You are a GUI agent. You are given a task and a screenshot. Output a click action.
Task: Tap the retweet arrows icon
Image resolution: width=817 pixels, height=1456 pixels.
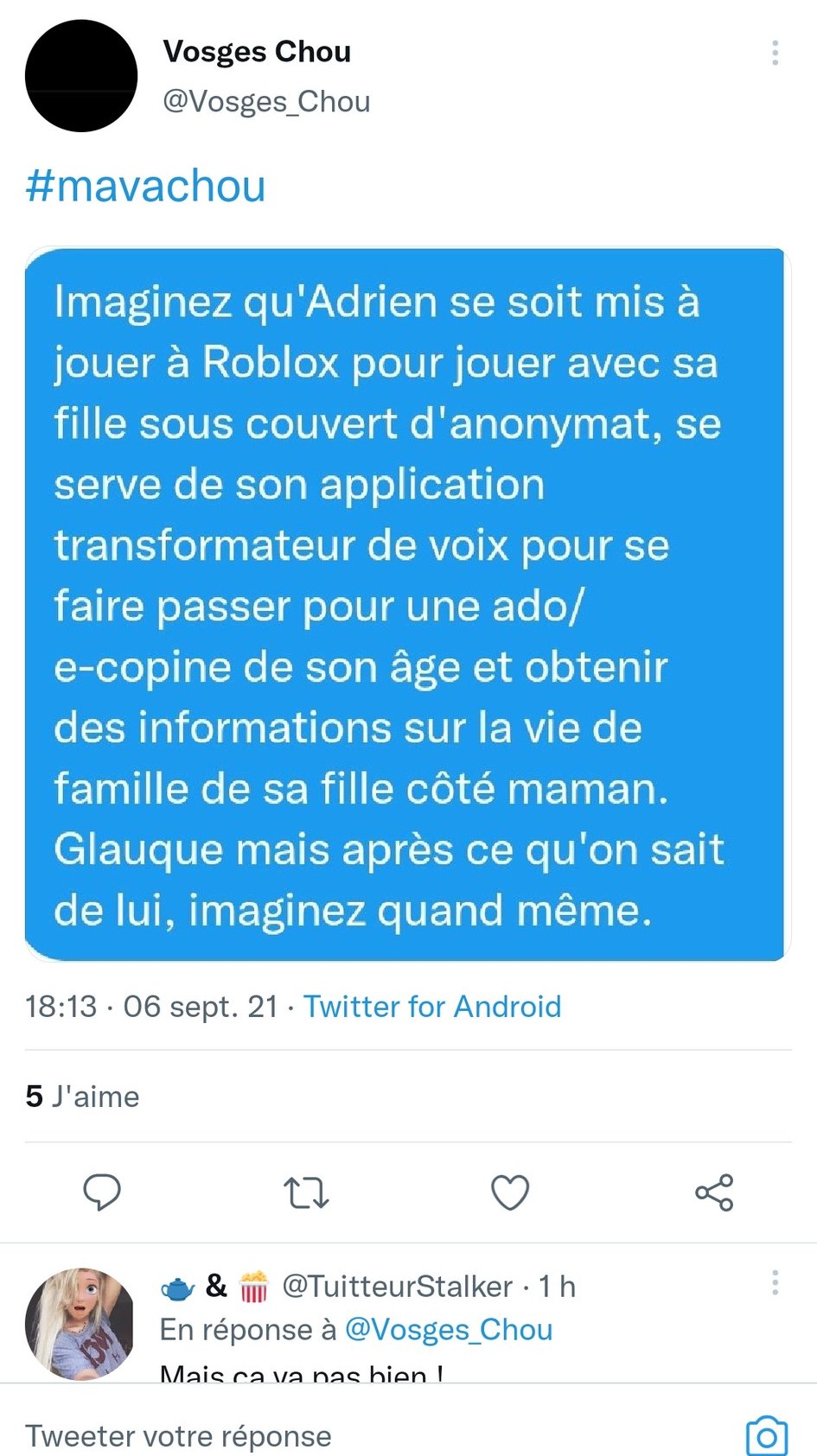(306, 1193)
